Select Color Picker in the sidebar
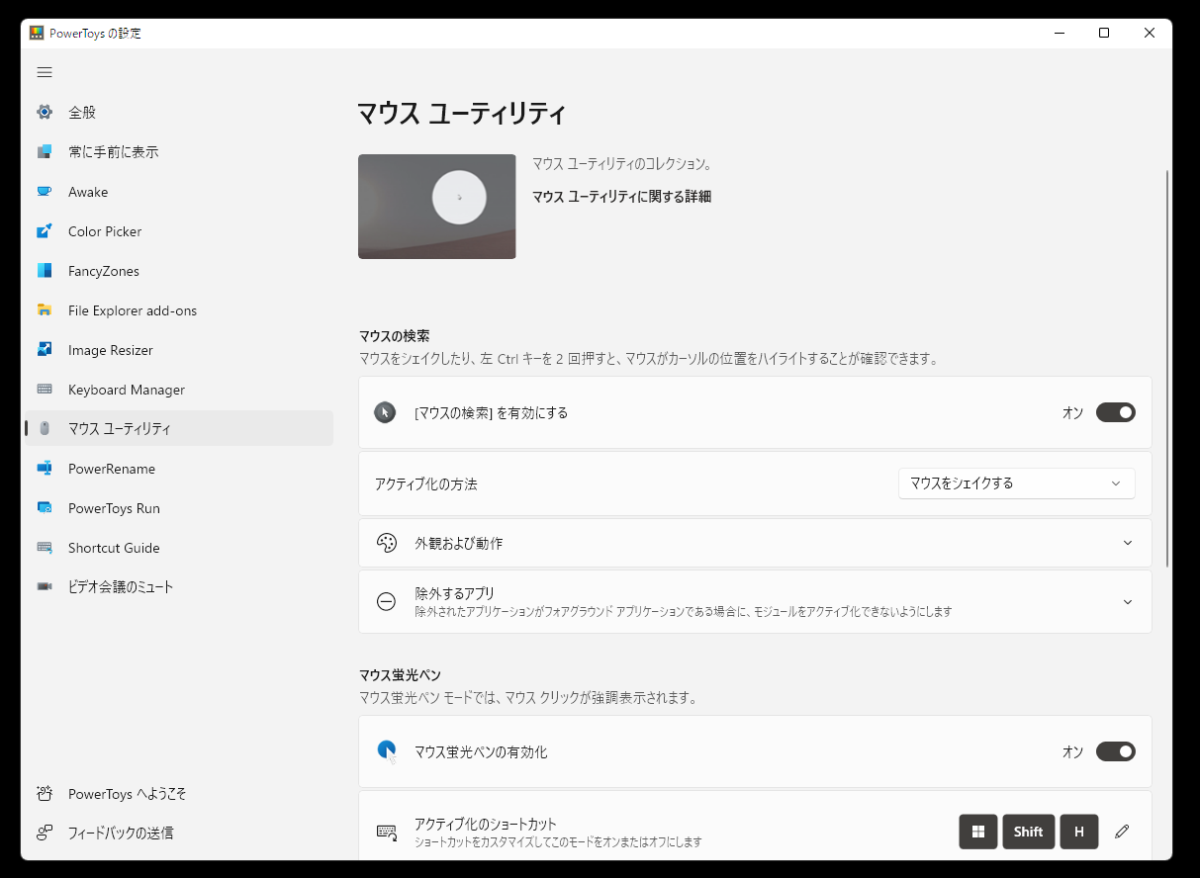 coord(179,231)
